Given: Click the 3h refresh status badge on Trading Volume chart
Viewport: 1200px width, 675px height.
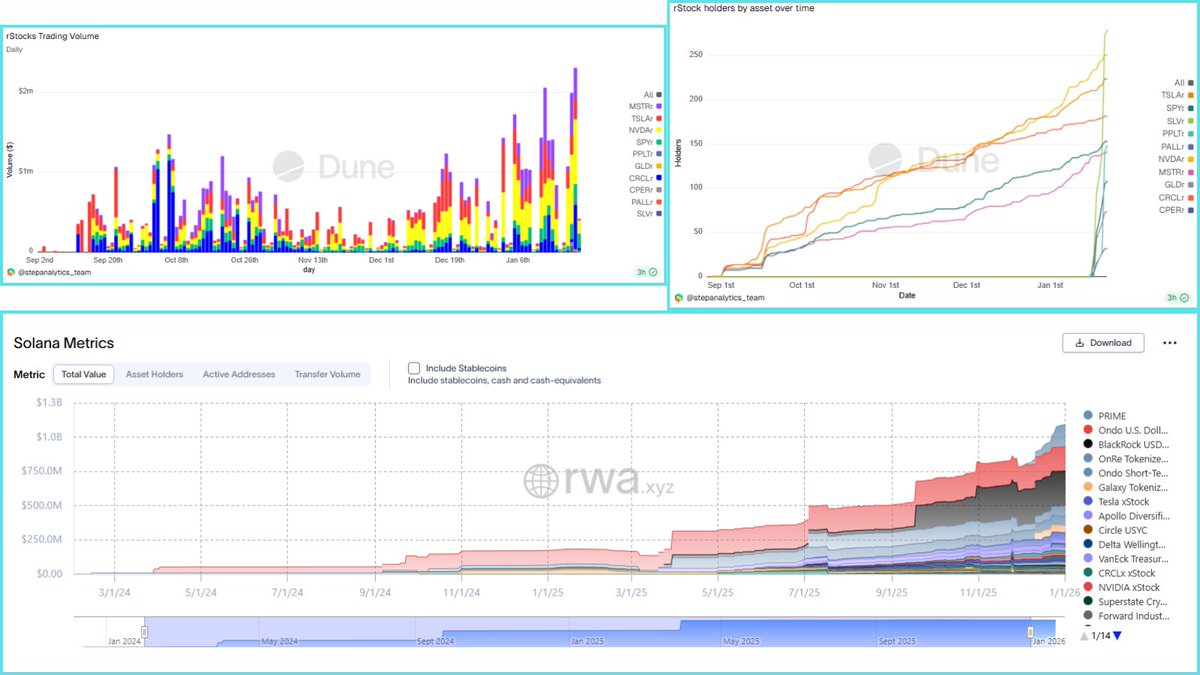Looking at the screenshot, I should coord(646,271).
